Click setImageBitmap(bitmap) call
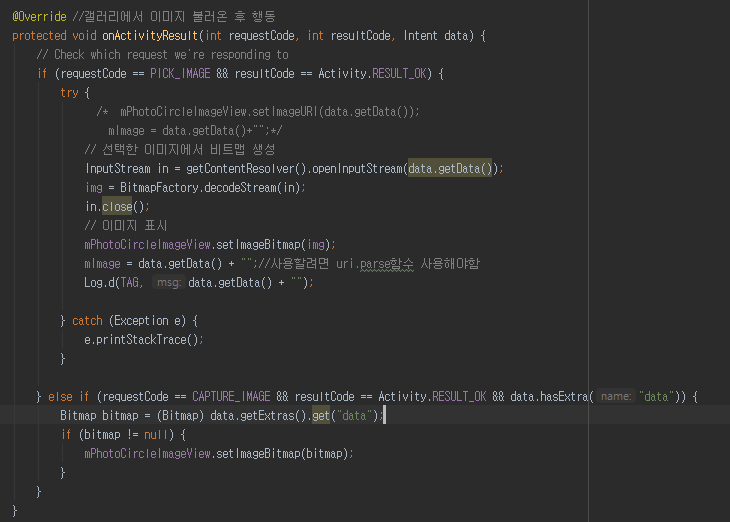The height and width of the screenshot is (522, 730). coord(282,454)
